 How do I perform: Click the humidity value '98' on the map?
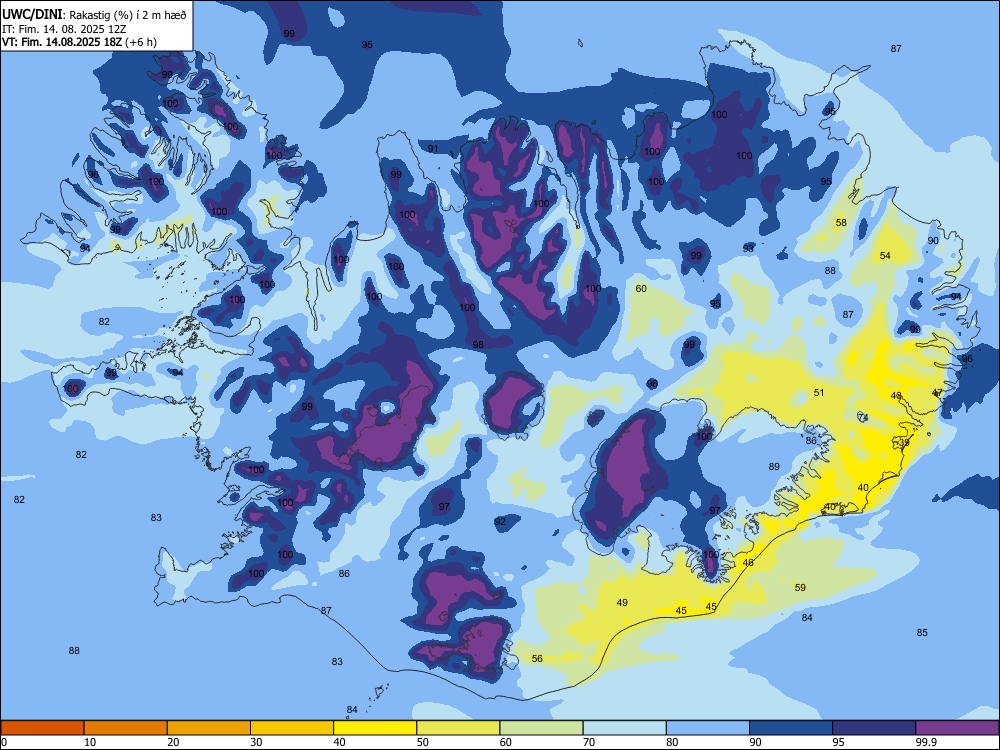(x=478, y=344)
